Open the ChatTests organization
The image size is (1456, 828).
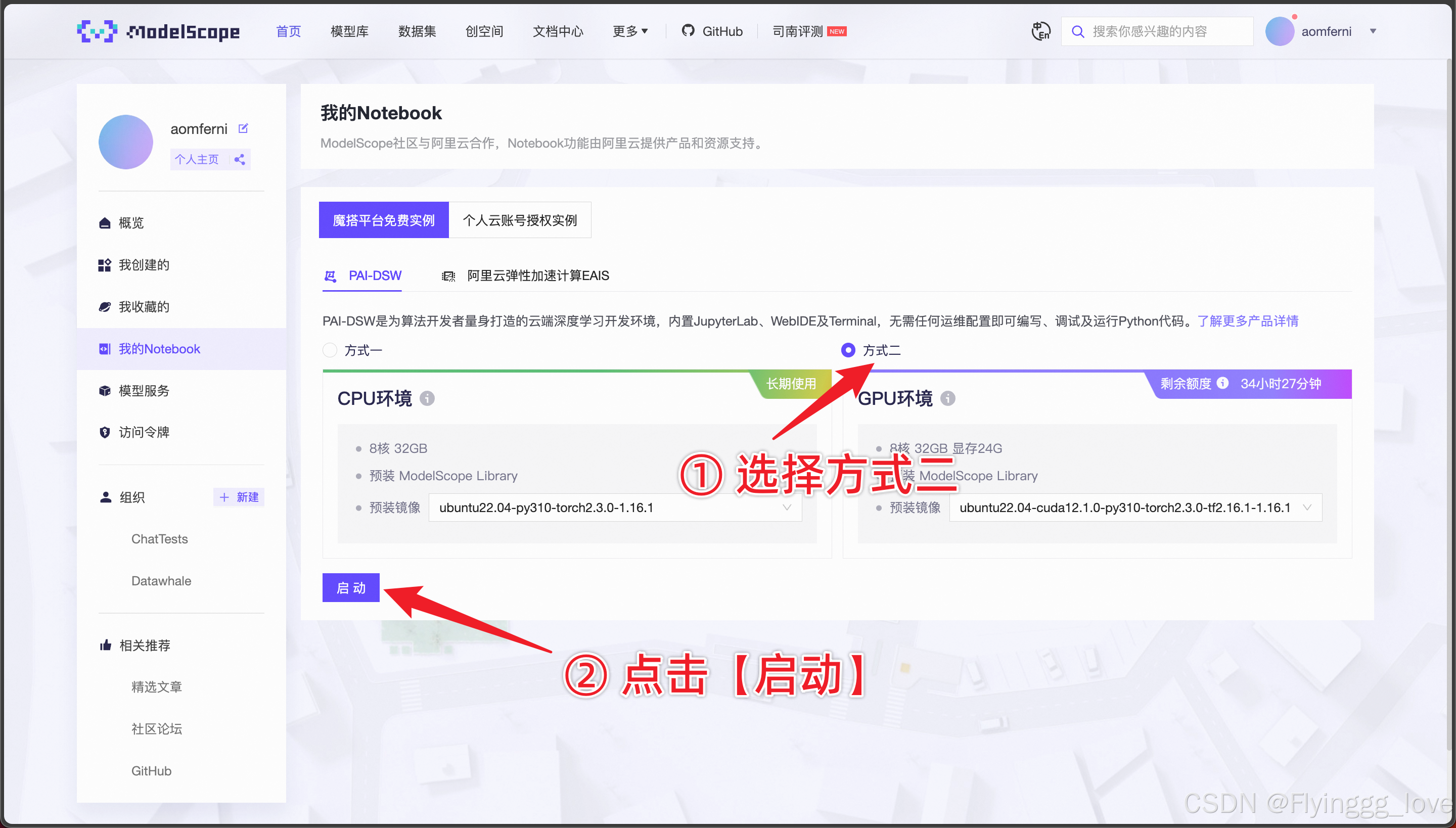(x=160, y=538)
